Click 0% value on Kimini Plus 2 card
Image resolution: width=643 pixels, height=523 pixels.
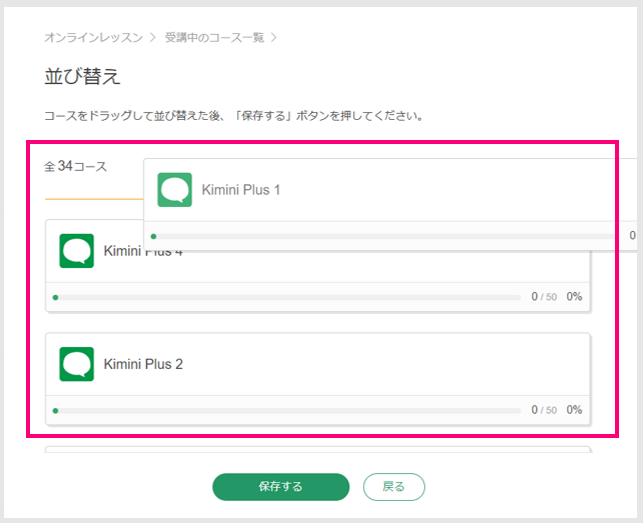pyautogui.click(x=574, y=410)
